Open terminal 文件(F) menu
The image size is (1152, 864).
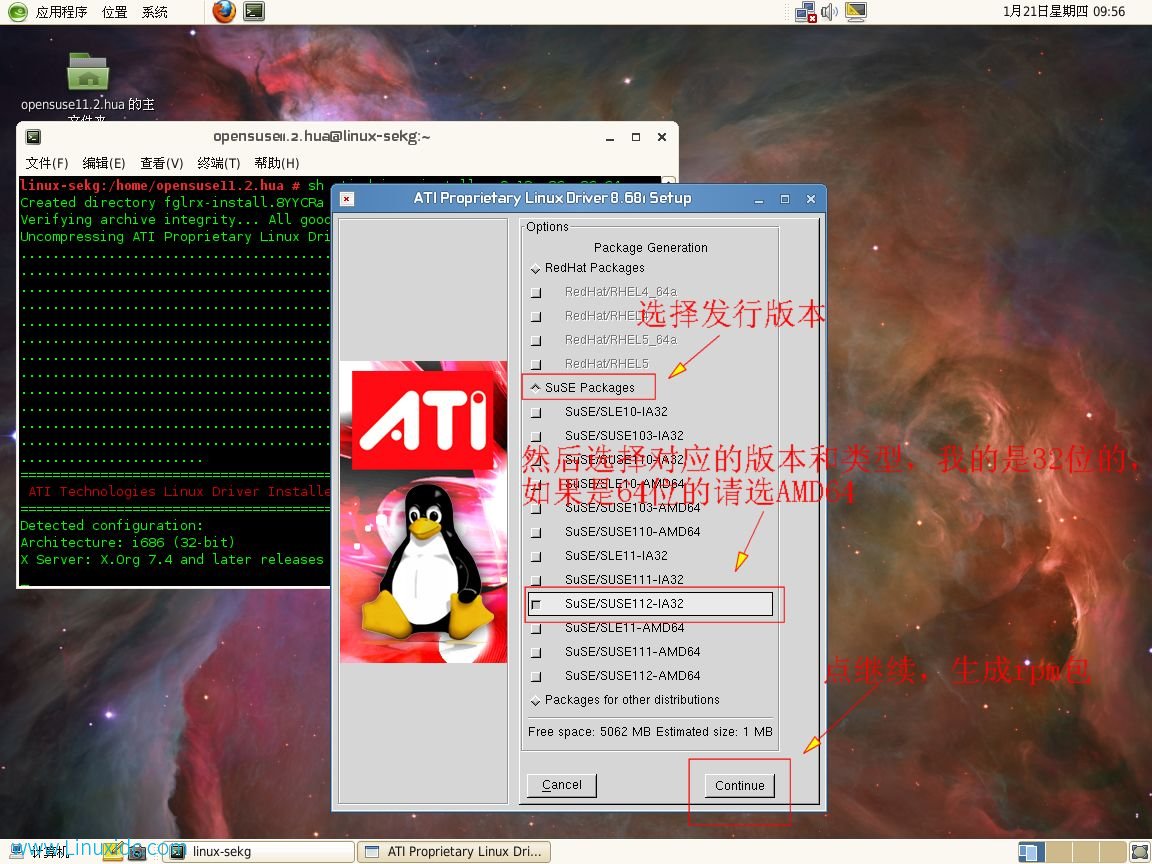[46, 163]
